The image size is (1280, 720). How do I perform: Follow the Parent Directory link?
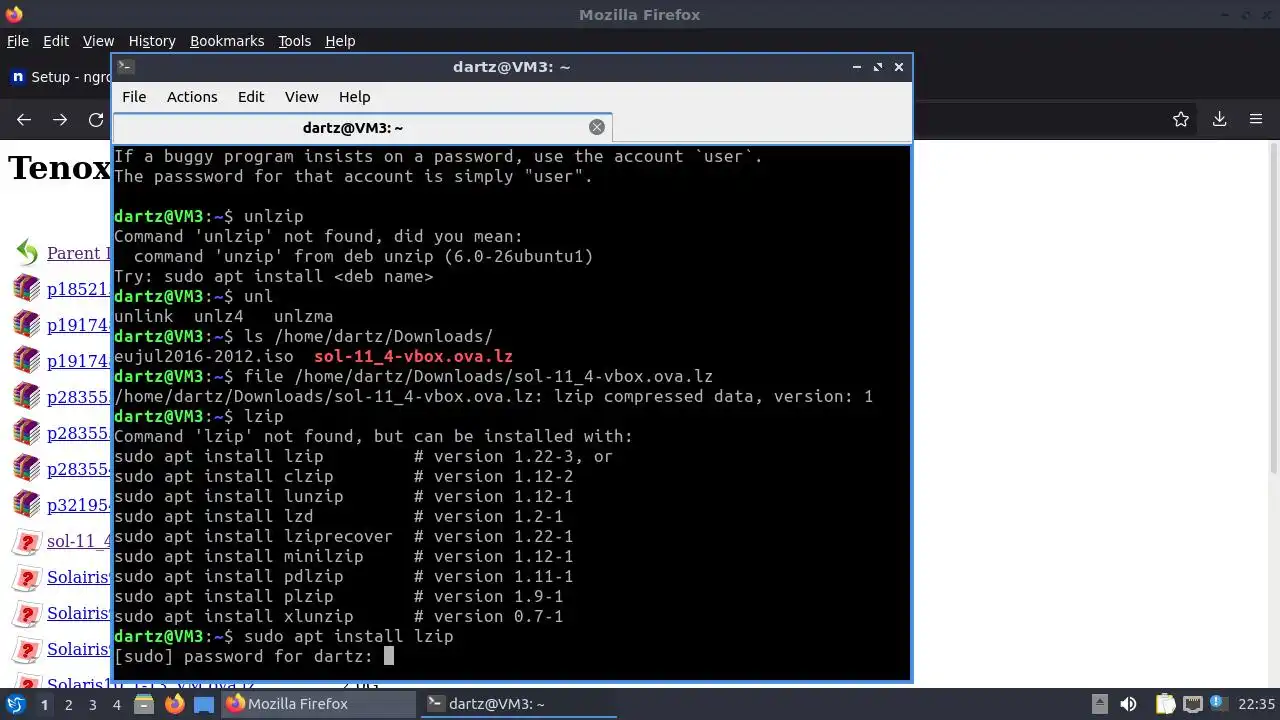coord(78,253)
